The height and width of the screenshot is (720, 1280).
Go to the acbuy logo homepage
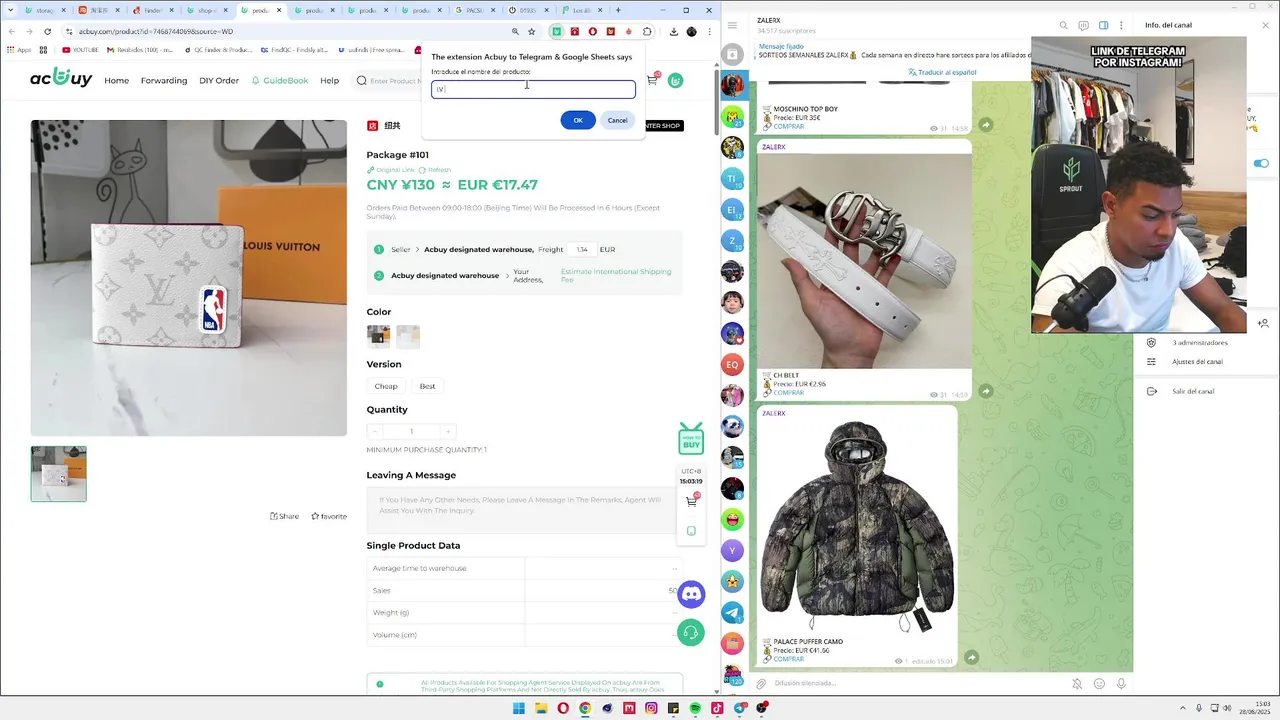pos(61,79)
